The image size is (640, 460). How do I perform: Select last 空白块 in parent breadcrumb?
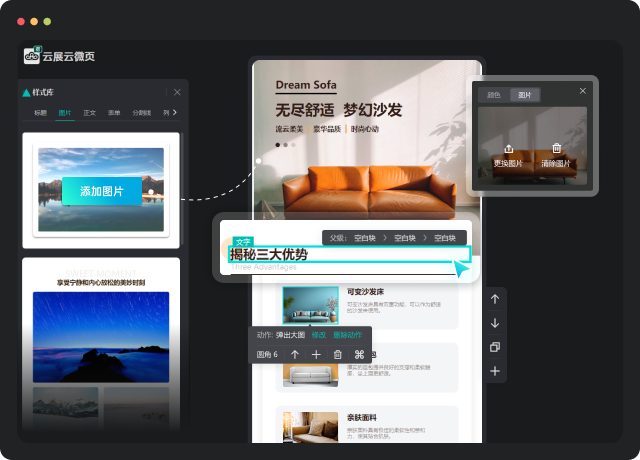[446, 238]
